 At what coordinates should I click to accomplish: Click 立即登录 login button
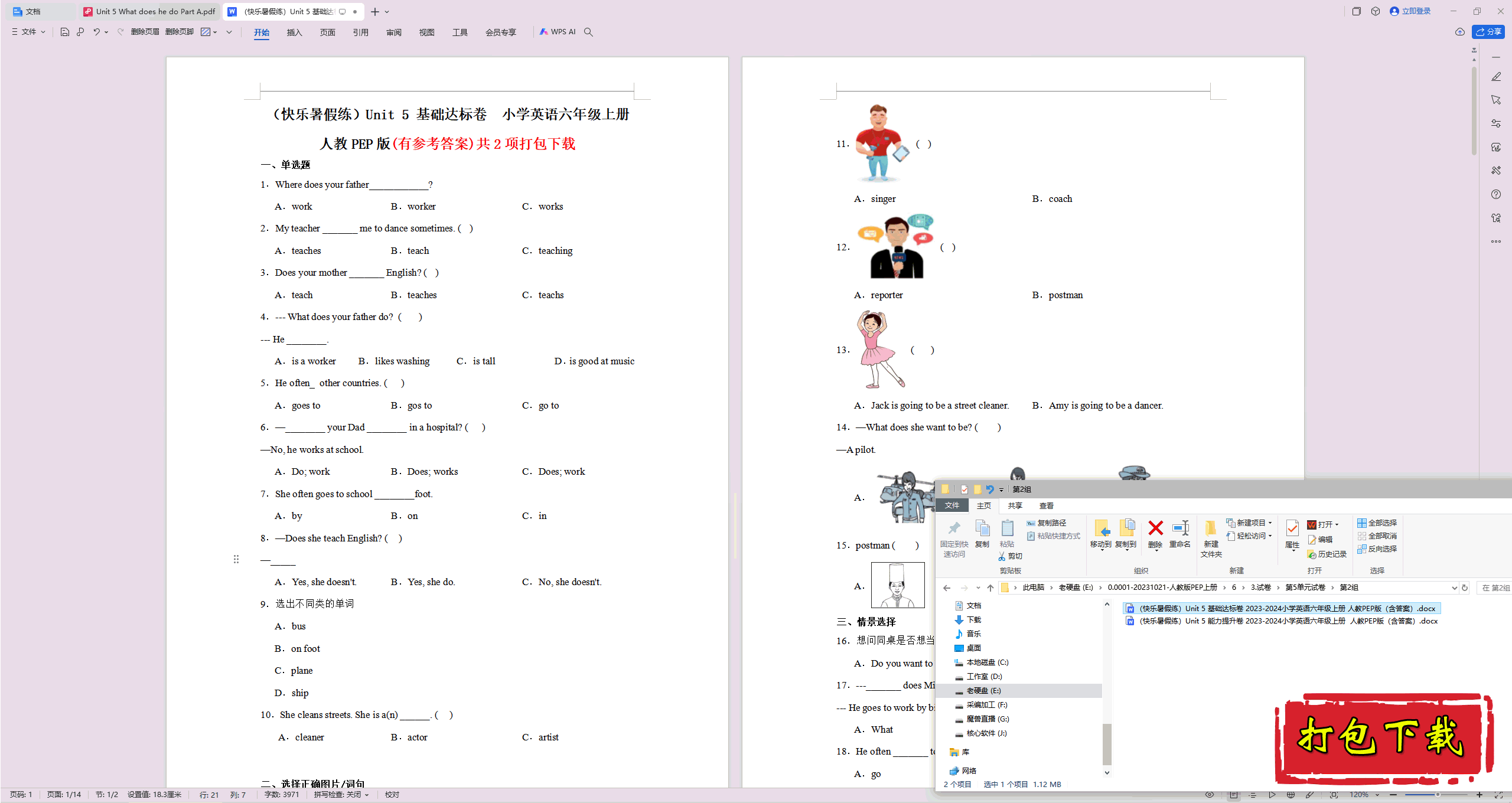(1410, 11)
